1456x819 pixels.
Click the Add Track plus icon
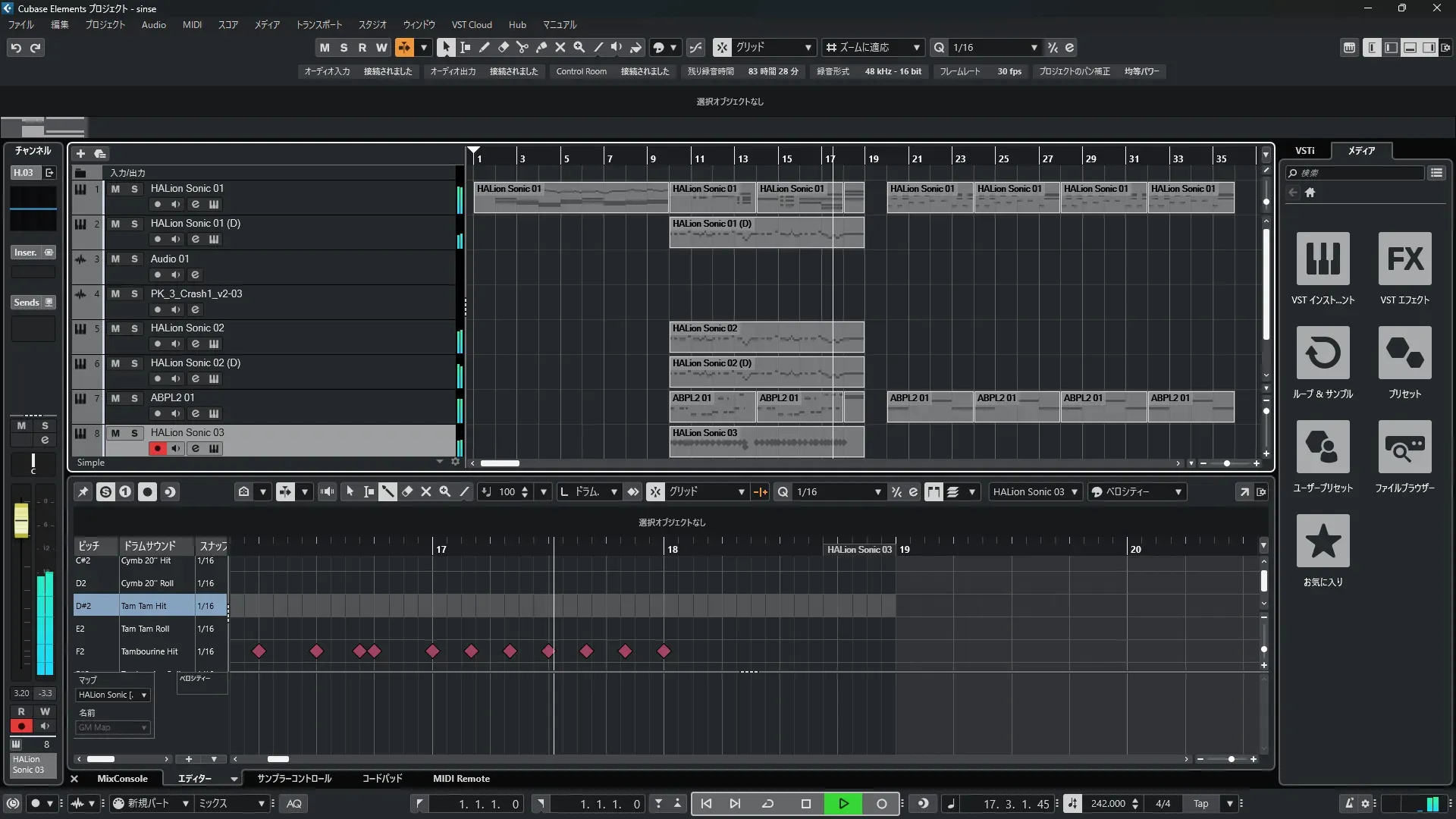80,153
